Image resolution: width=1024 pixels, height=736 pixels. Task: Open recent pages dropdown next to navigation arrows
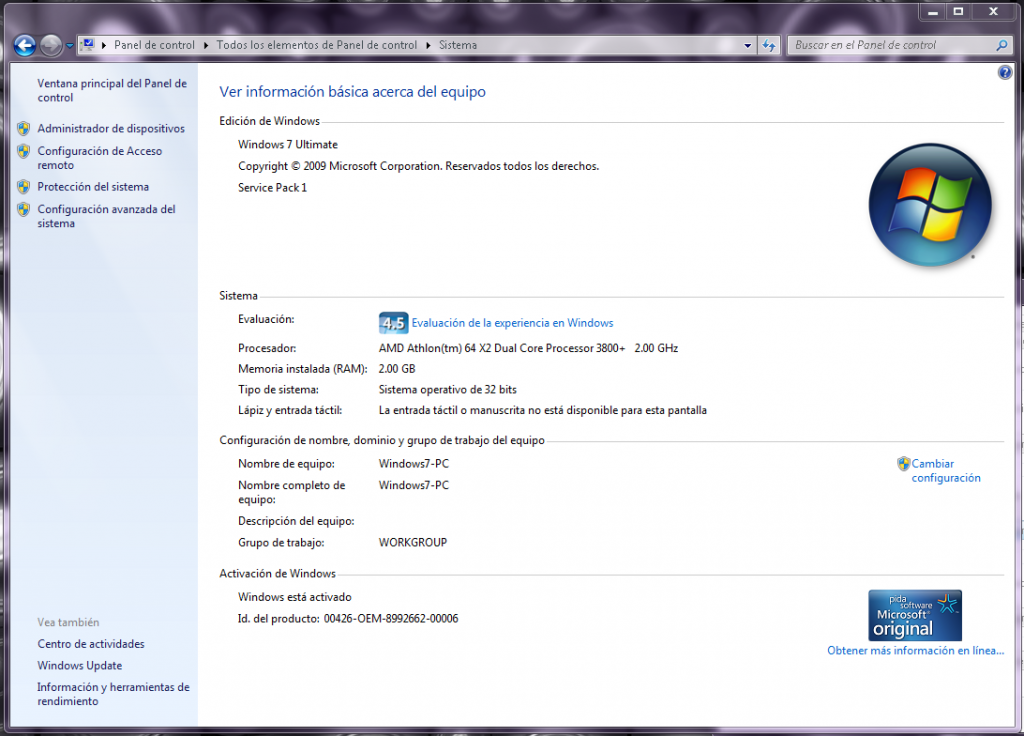[x=69, y=46]
